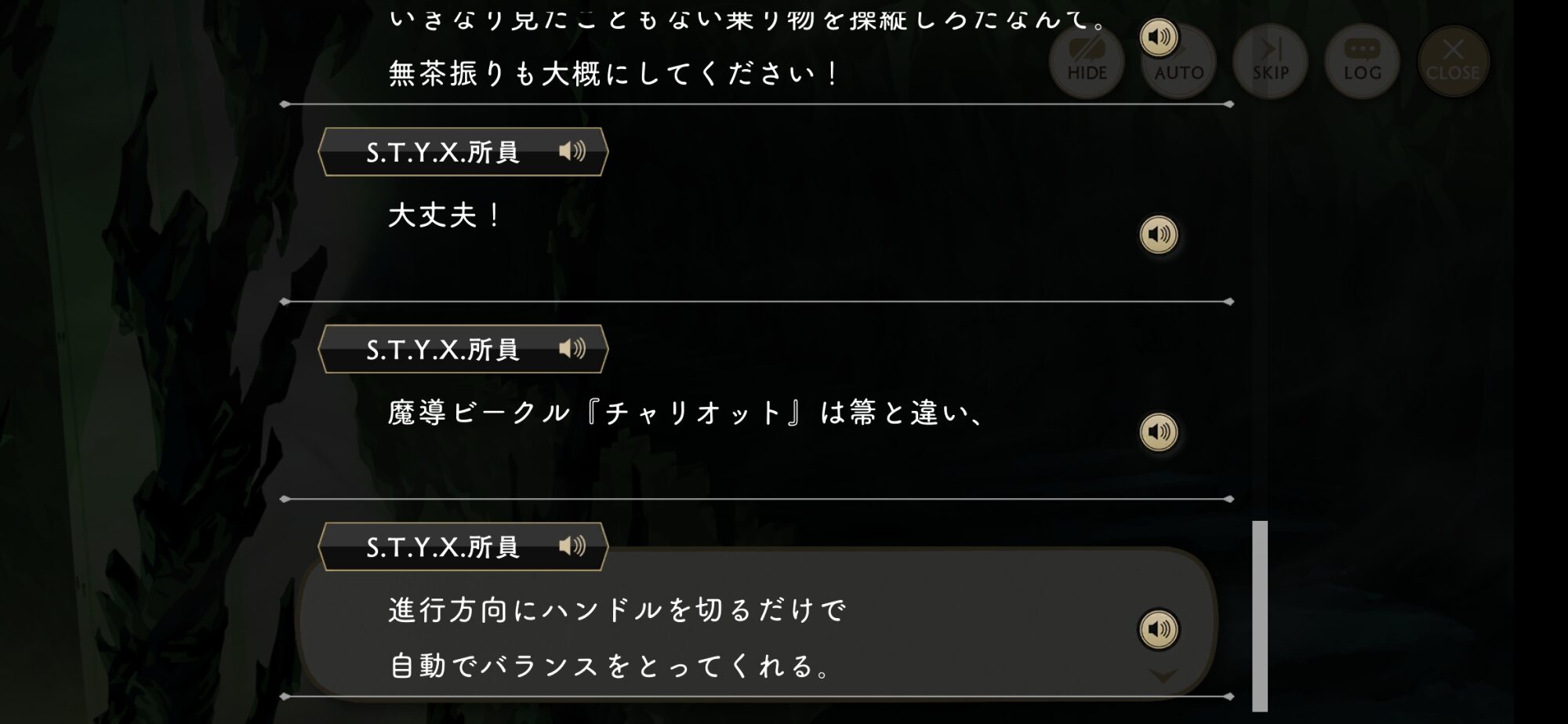The image size is (1568, 724).
Task: Click speaker icon in third S.T.Y.X.所員 name tag
Action: (572, 546)
